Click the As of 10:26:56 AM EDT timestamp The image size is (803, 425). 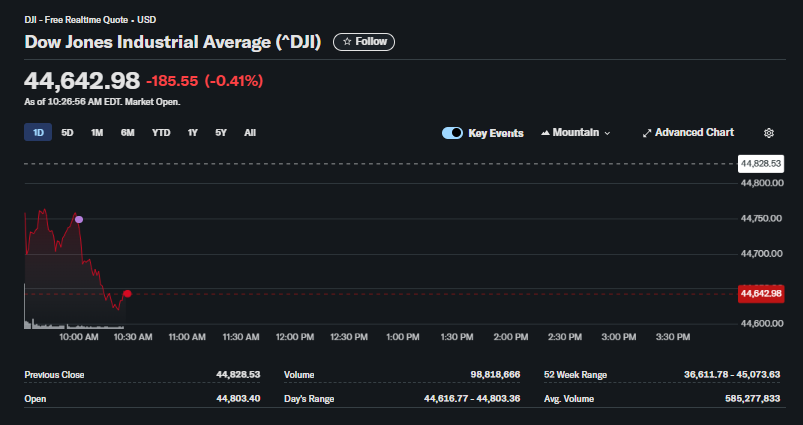pos(102,102)
